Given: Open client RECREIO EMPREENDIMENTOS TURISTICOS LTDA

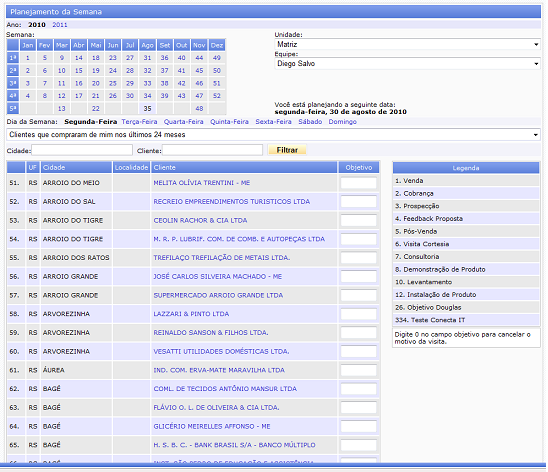Looking at the screenshot, I should pyautogui.click(x=232, y=202).
